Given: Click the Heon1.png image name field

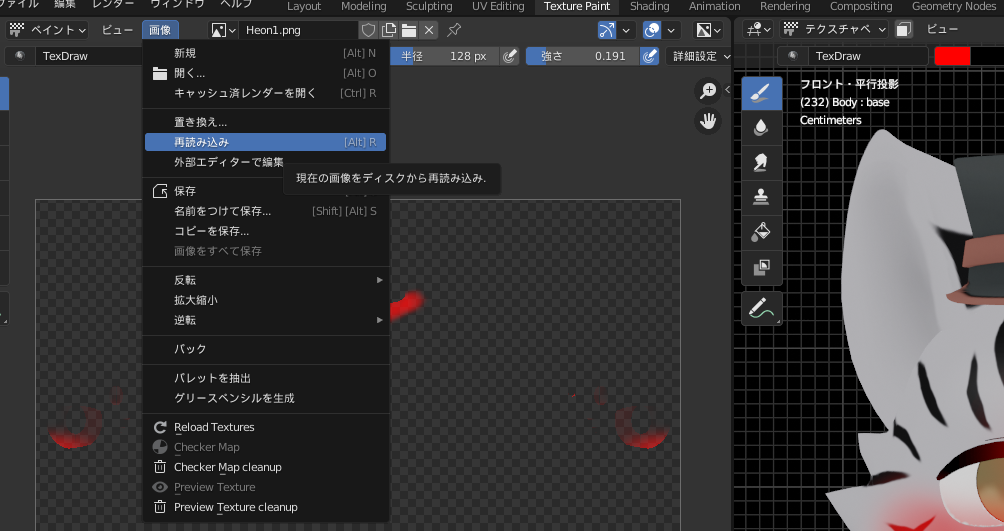Looking at the screenshot, I should (x=298, y=30).
